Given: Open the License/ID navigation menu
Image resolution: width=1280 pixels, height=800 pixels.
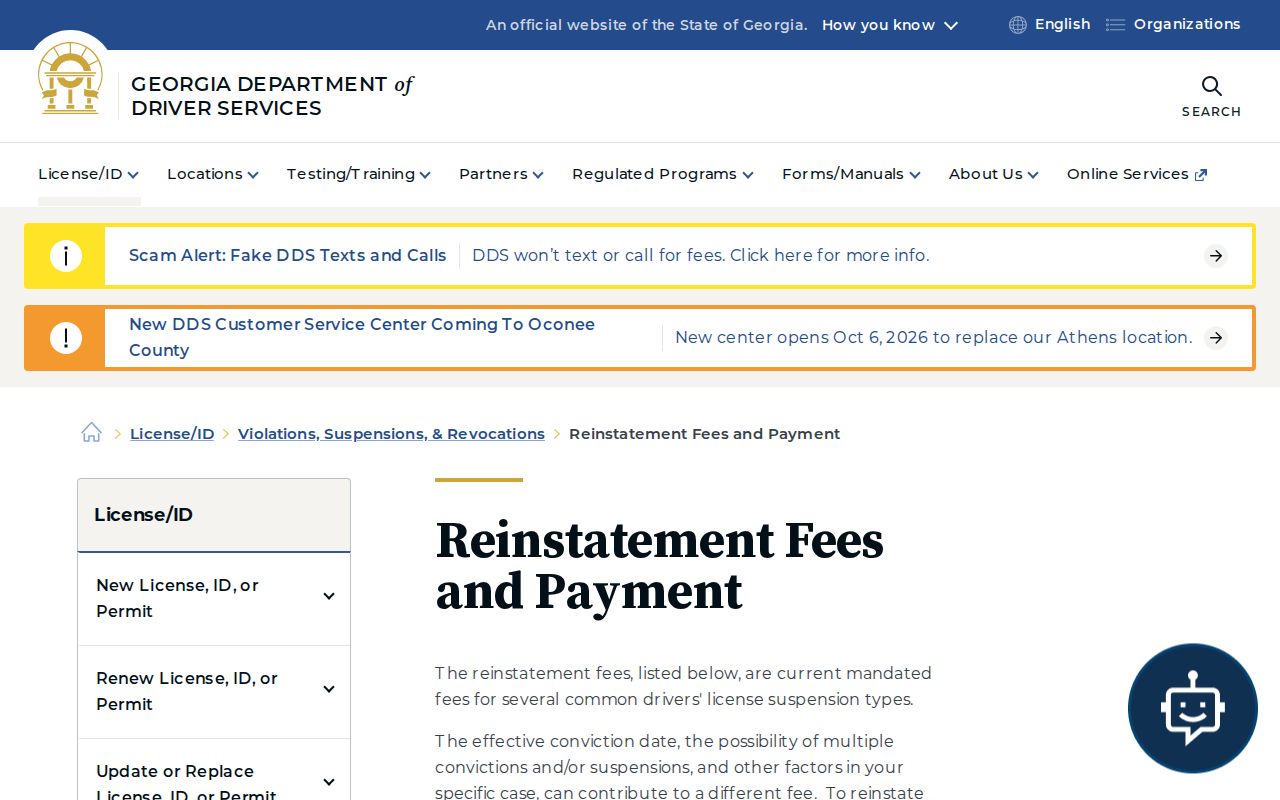Looking at the screenshot, I should tap(89, 174).
